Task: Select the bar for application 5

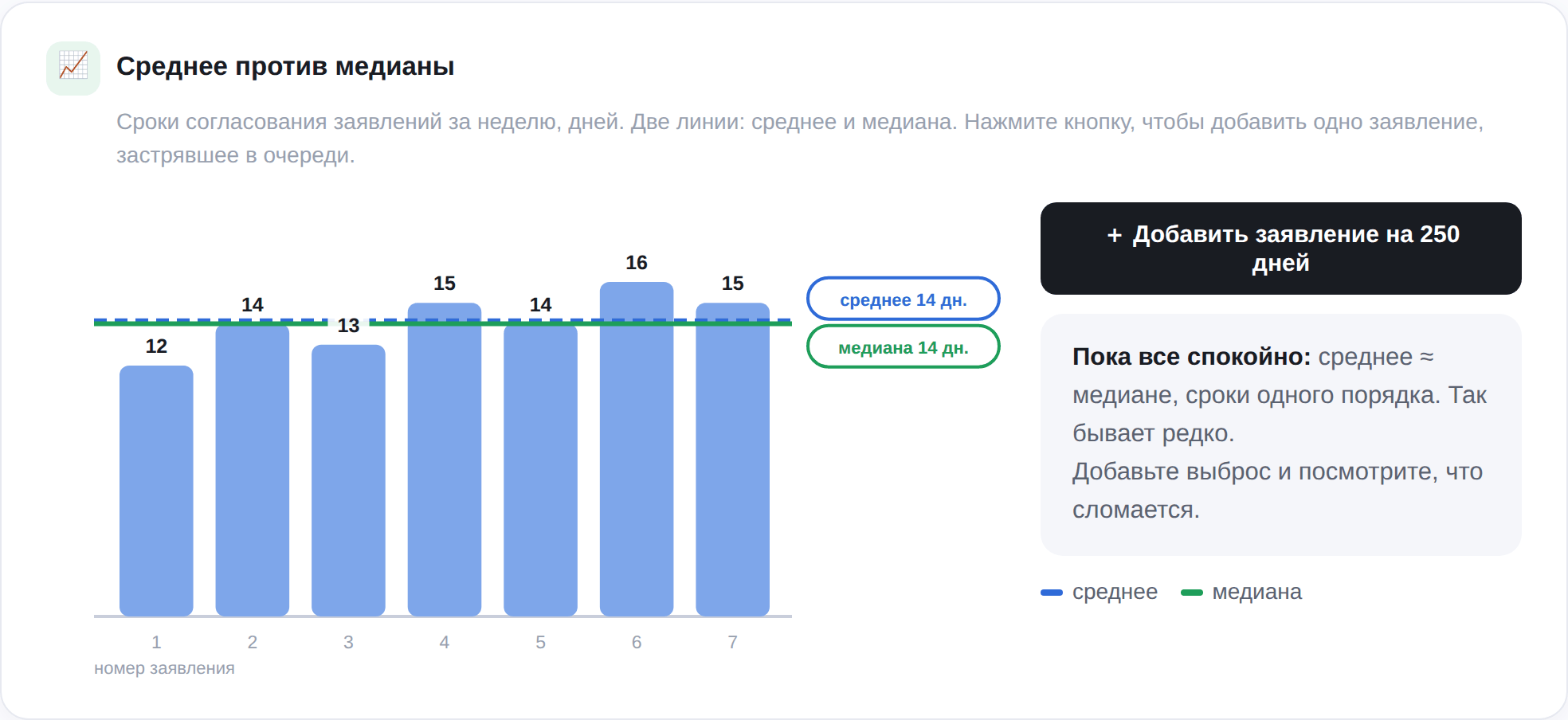Action: coord(540,470)
